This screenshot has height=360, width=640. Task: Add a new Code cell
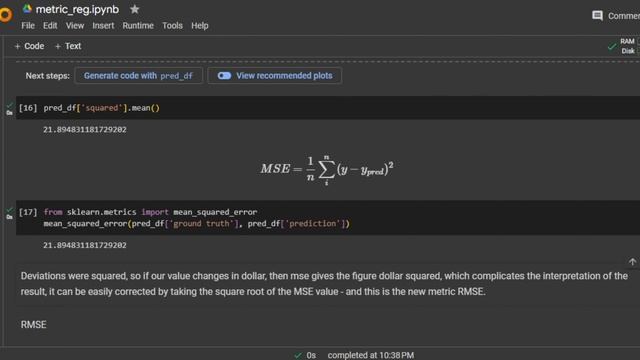29,46
